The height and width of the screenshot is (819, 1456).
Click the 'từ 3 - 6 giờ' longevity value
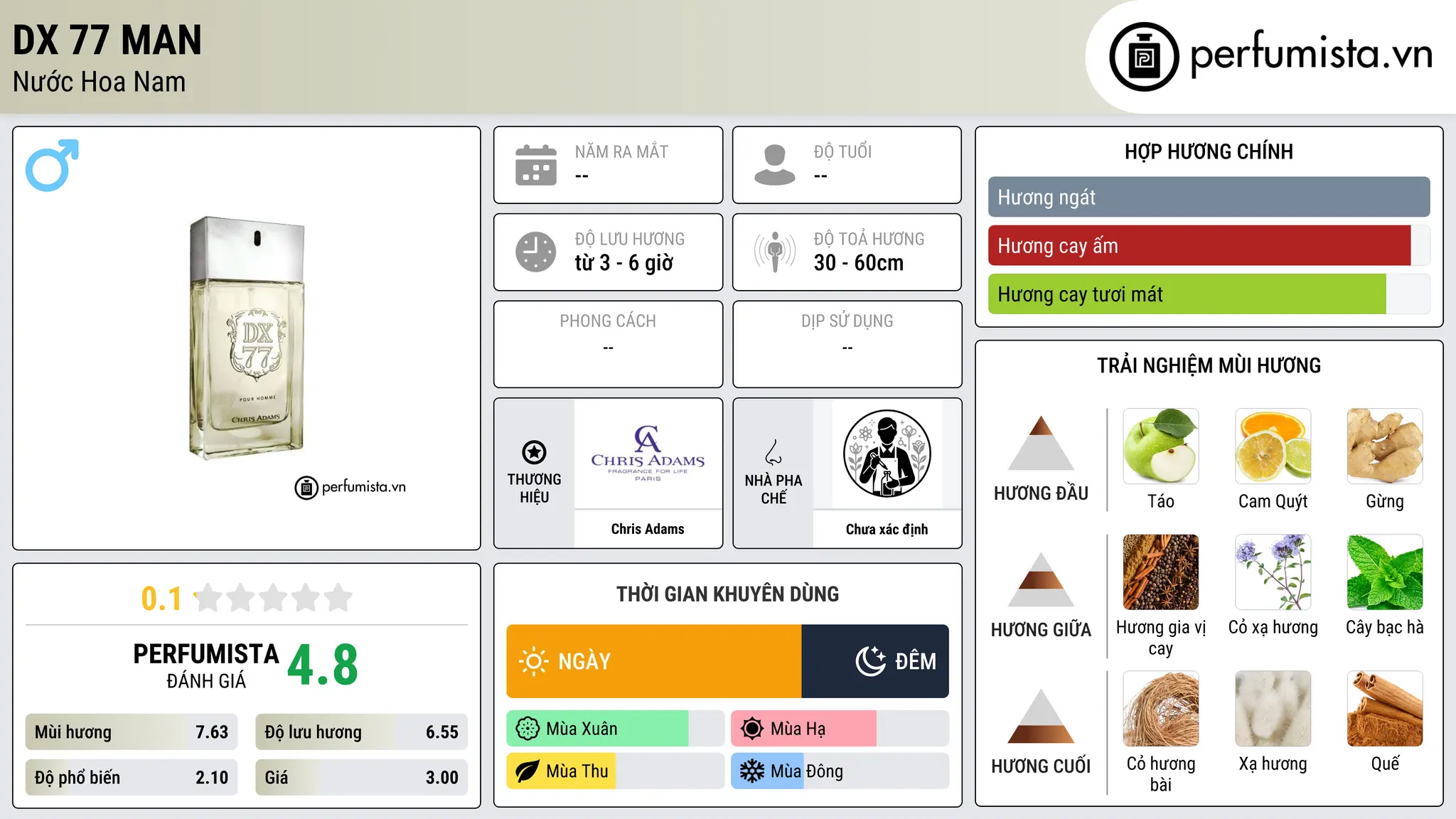click(624, 263)
